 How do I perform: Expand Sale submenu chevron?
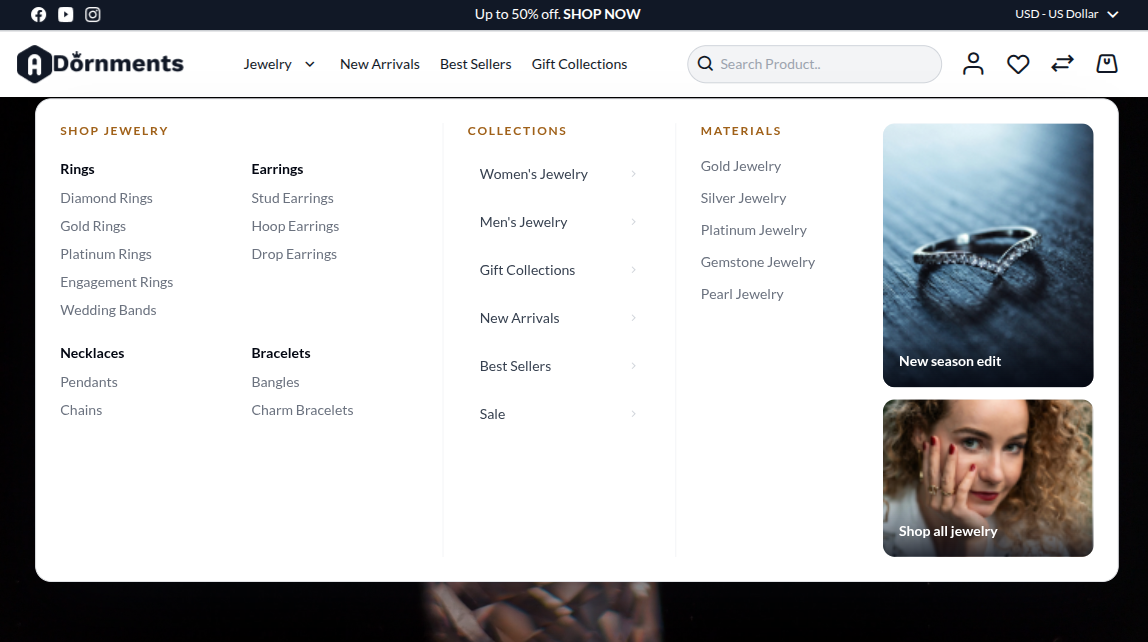633,414
